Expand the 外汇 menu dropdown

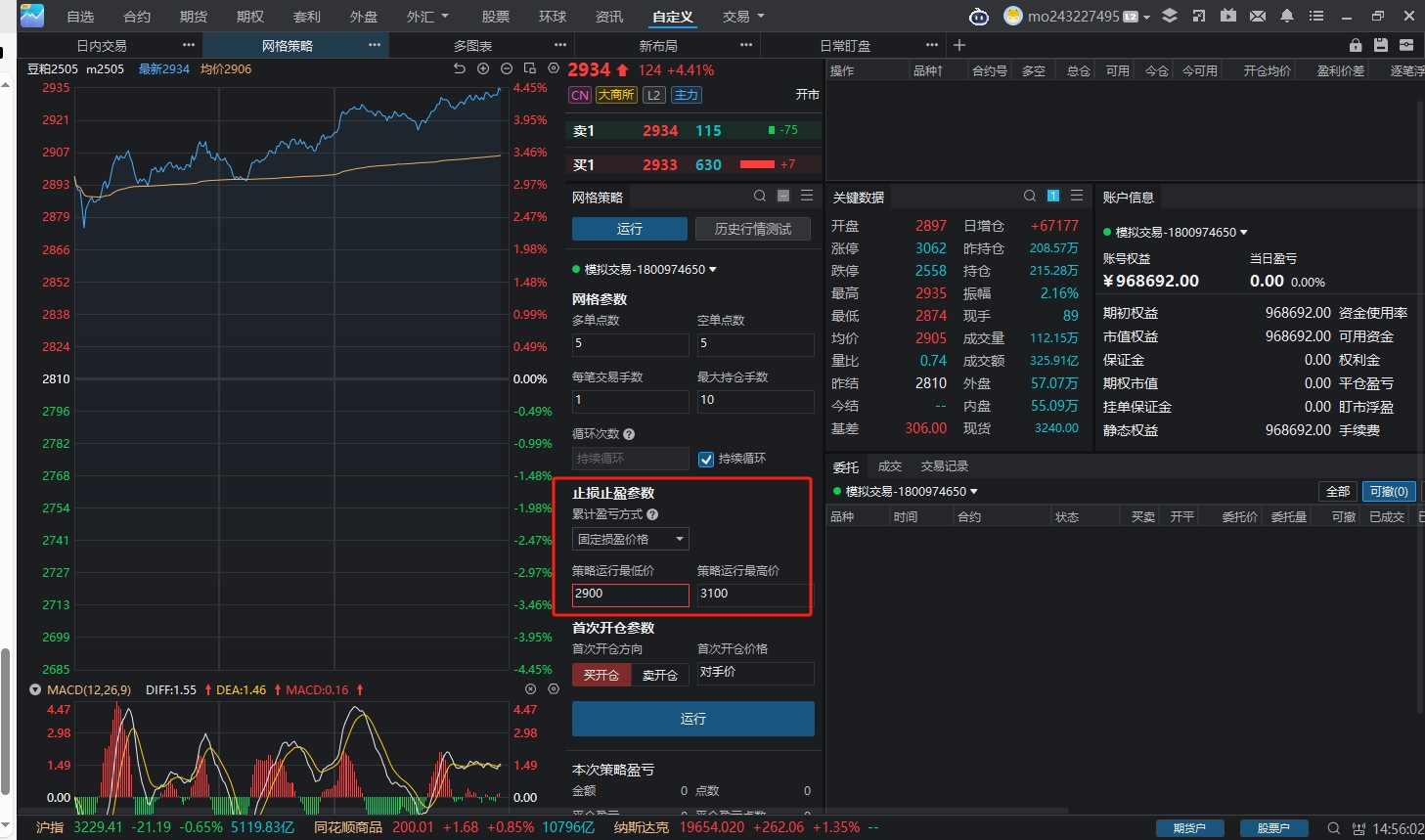(x=427, y=17)
